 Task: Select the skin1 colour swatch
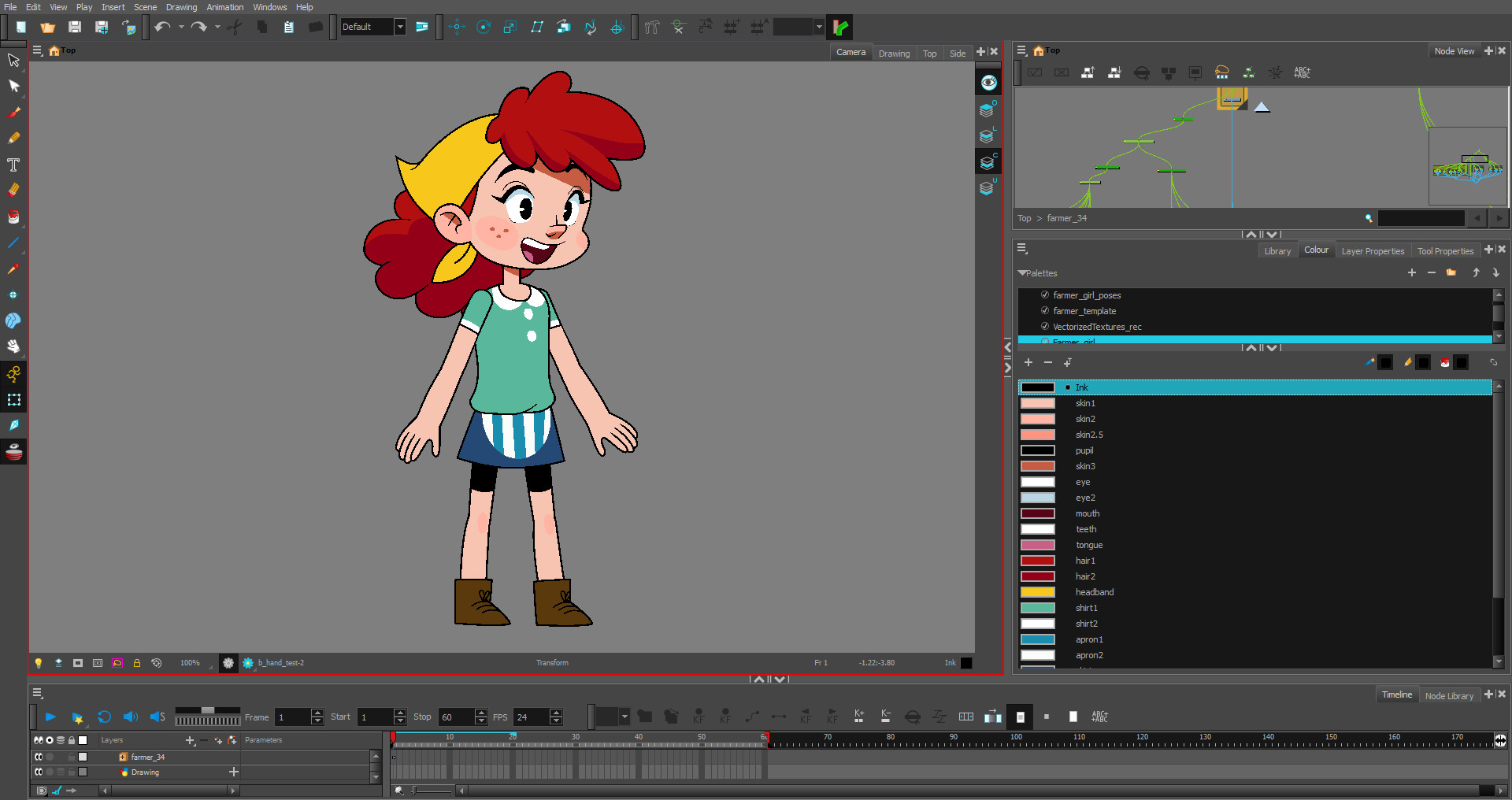tap(1038, 403)
